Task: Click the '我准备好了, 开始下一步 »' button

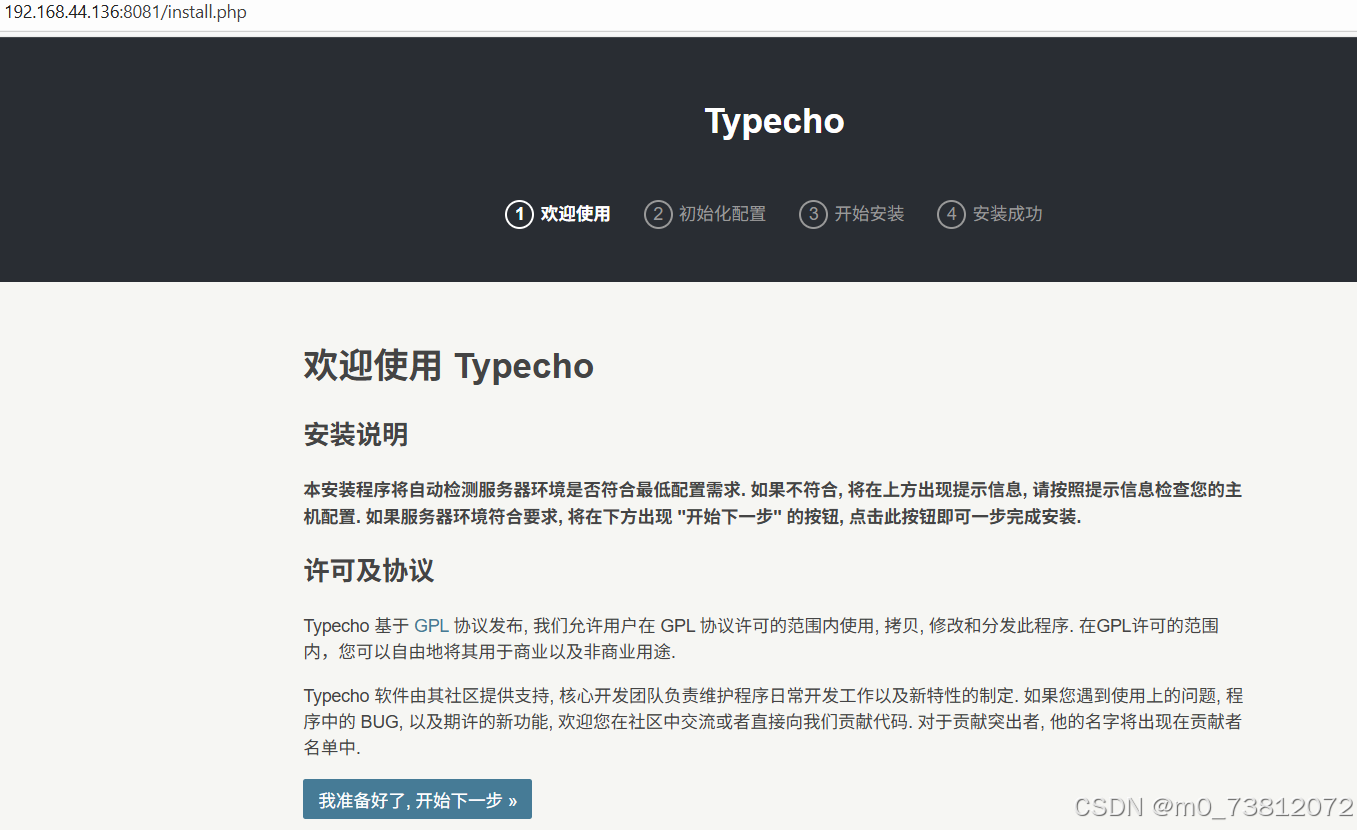Action: (x=417, y=800)
